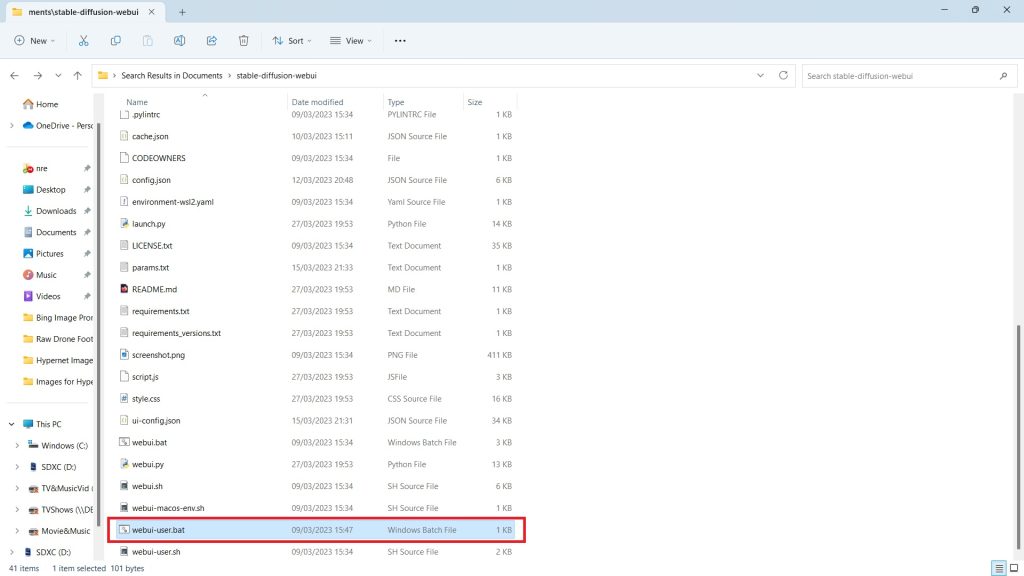Open a new File Explorer tab
1024x576 pixels.
[x=182, y=11]
